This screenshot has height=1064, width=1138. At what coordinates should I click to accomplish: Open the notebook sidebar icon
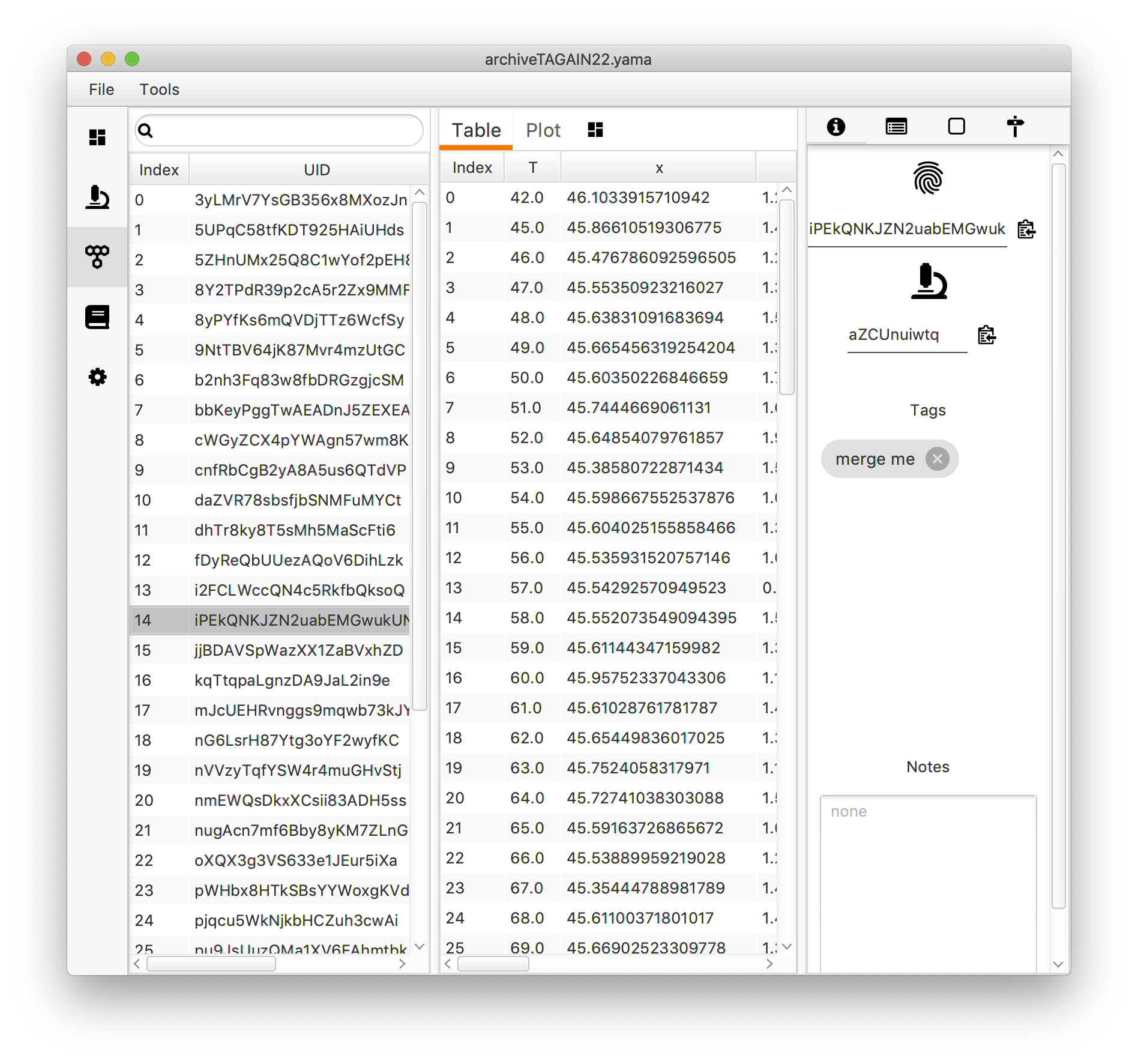click(97, 316)
